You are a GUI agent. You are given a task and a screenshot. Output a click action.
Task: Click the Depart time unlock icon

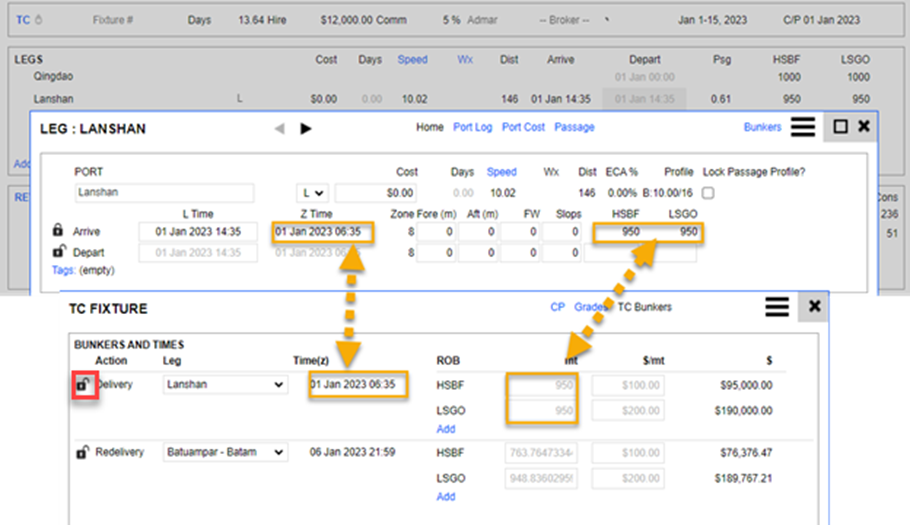click(x=58, y=252)
